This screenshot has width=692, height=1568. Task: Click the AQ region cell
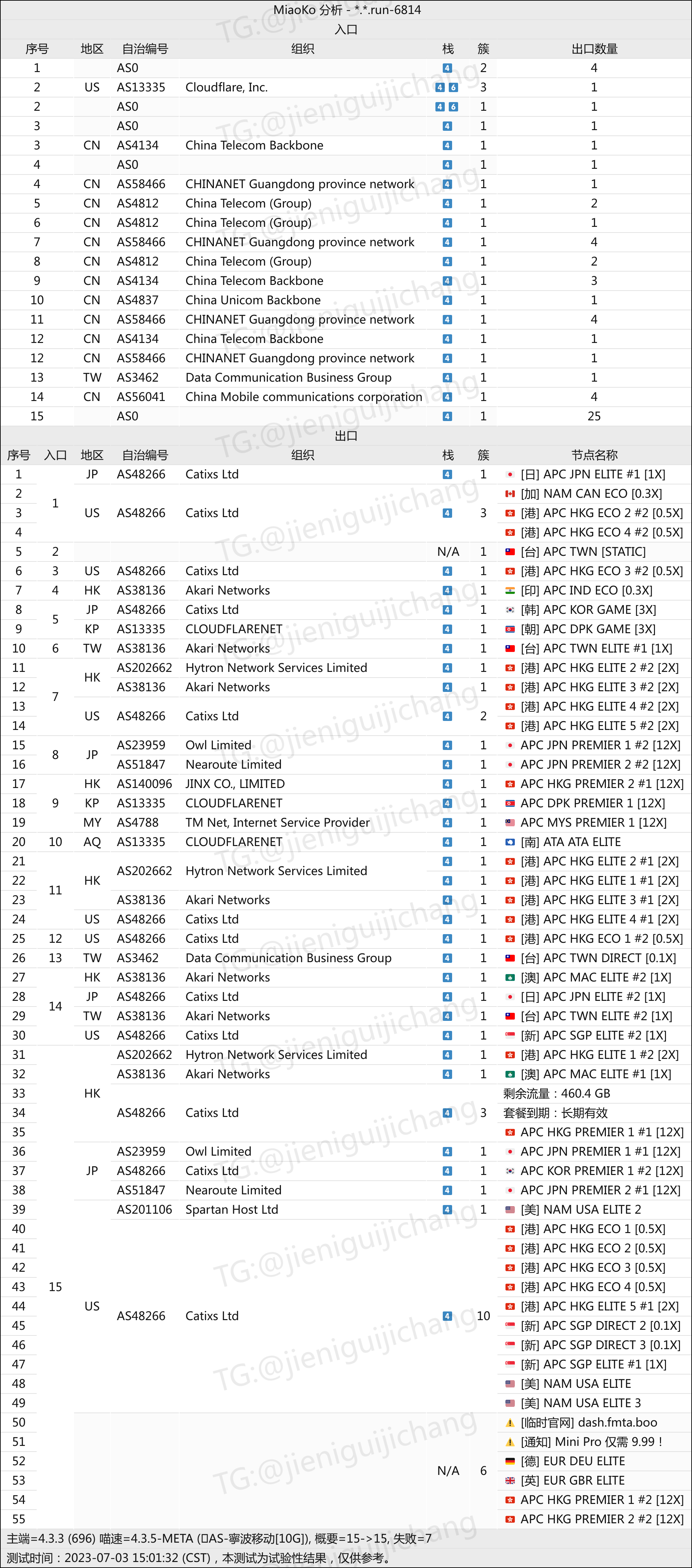(x=92, y=842)
